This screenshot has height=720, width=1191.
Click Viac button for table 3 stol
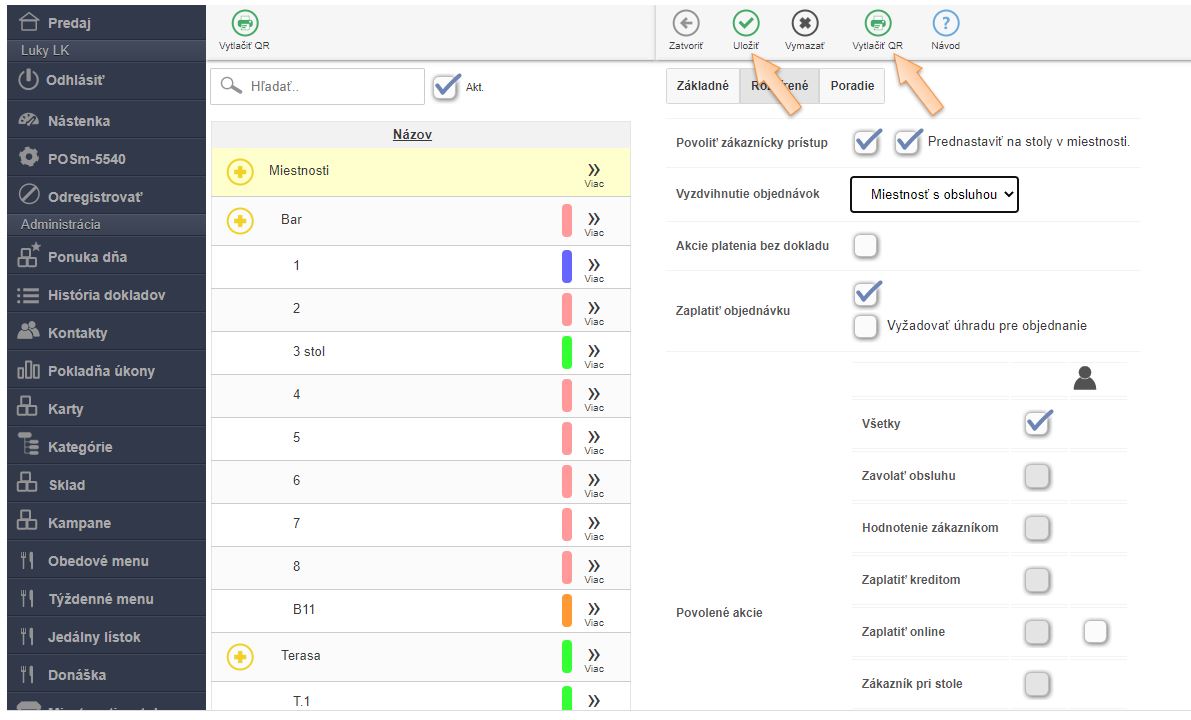594,354
